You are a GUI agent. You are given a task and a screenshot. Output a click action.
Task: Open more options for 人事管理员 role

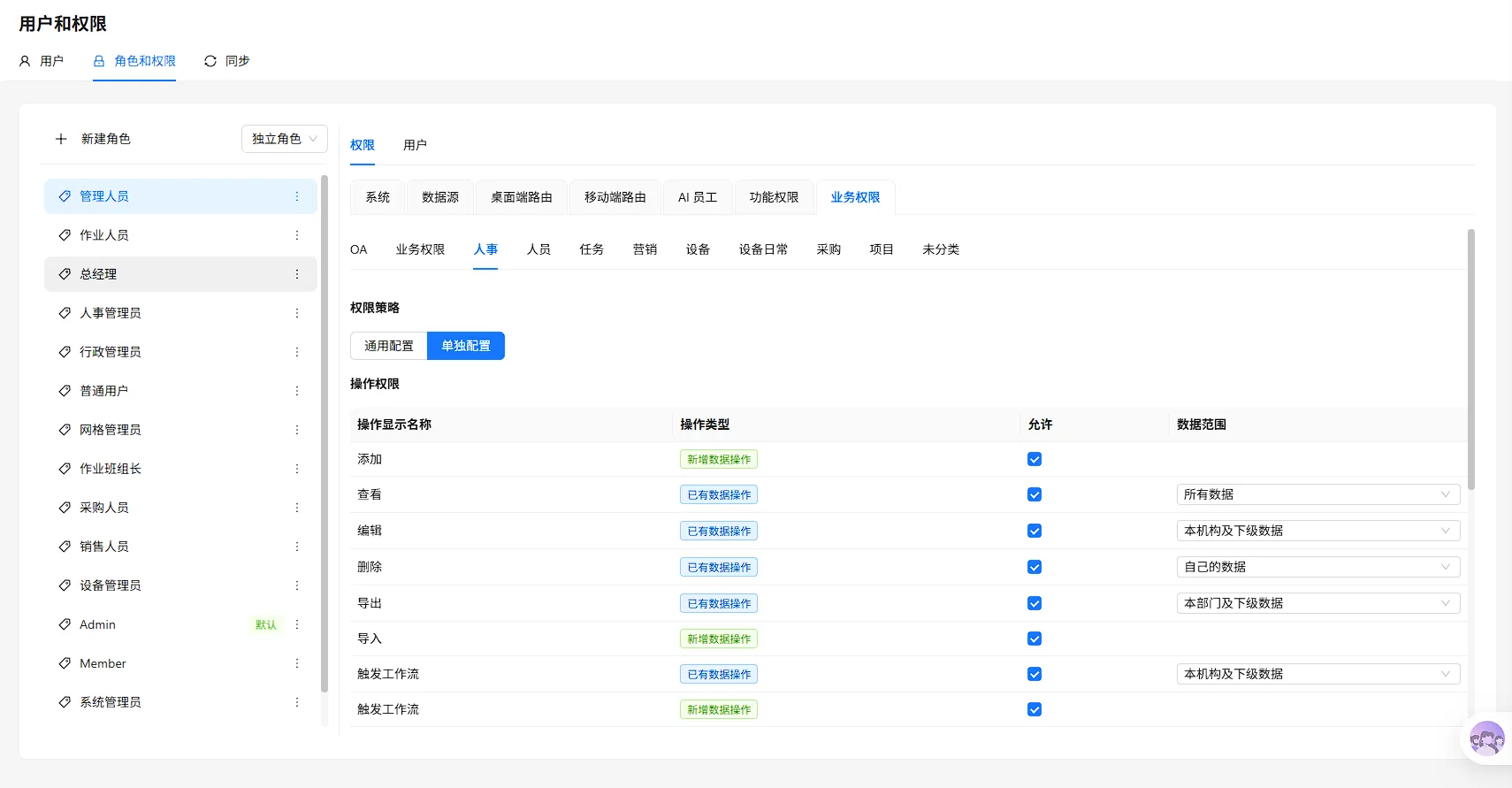[x=297, y=313]
